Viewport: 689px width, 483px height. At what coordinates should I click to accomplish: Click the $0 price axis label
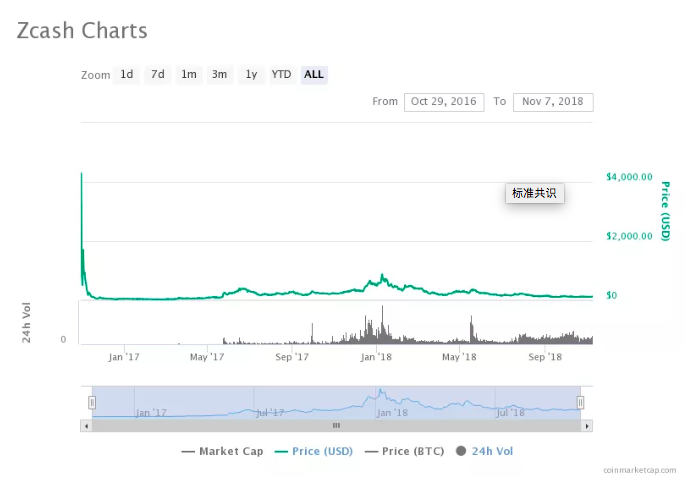pos(612,295)
